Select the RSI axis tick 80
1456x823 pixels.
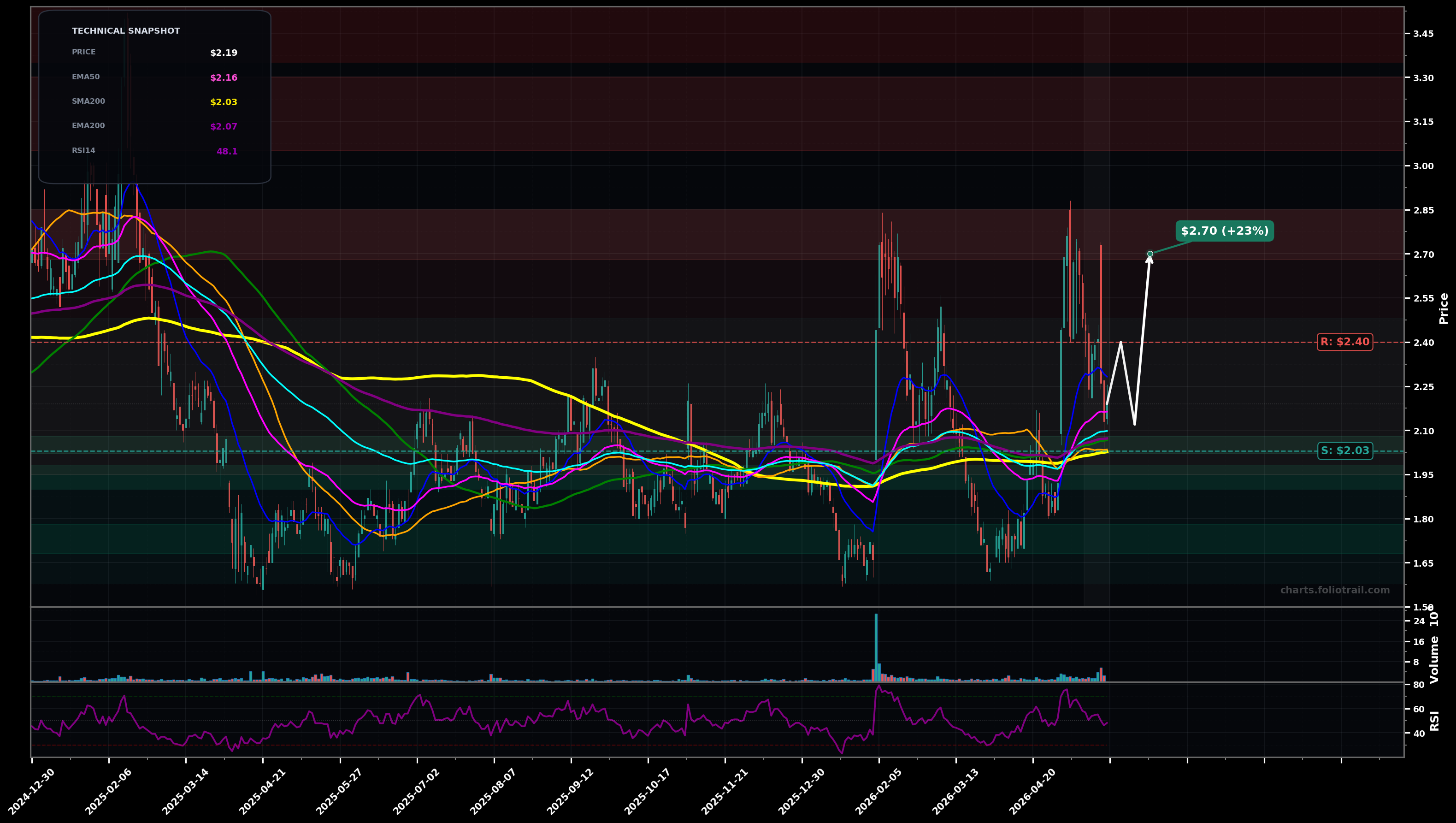1419,685
